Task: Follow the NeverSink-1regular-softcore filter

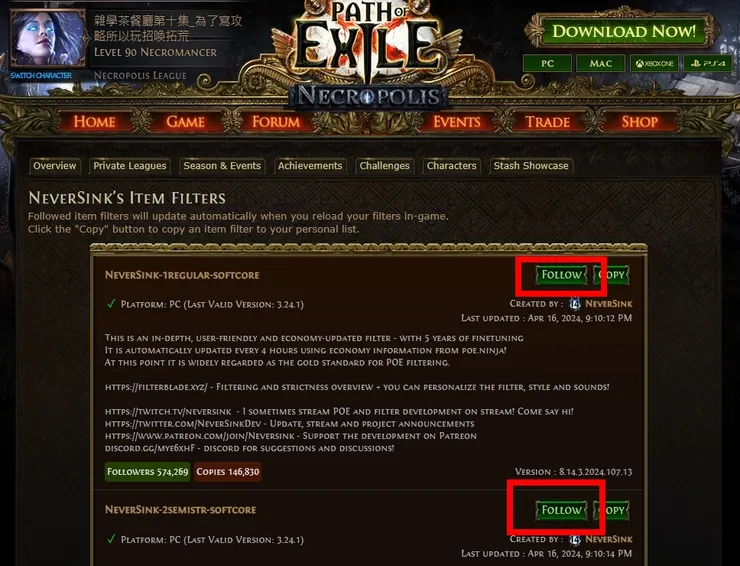Action: click(562, 275)
